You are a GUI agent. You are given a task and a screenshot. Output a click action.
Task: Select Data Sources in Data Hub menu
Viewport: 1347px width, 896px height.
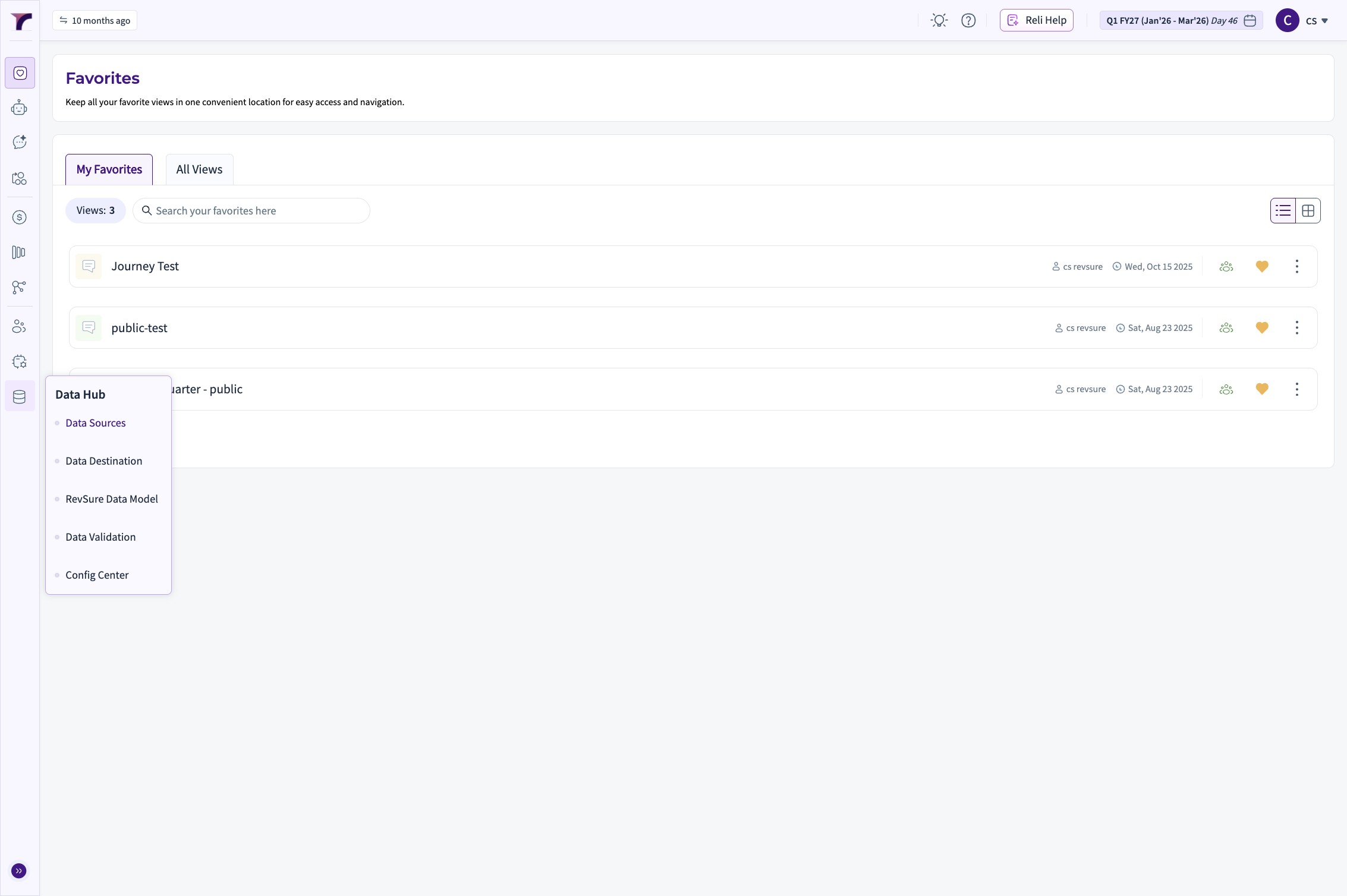coord(96,423)
